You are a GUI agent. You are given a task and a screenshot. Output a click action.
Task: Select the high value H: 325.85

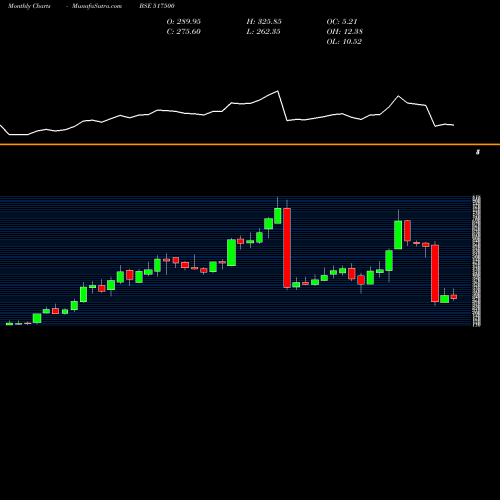(x=264, y=22)
